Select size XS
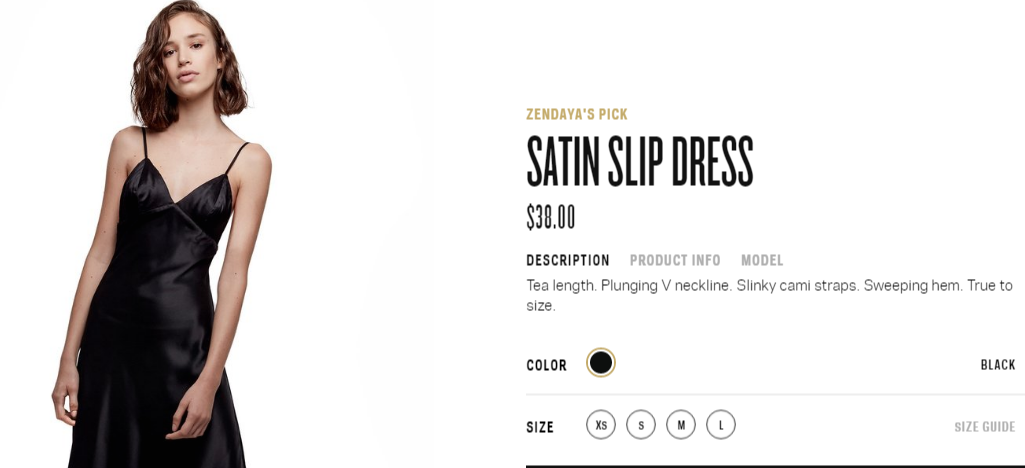This screenshot has height=468, width=1025. click(x=601, y=425)
